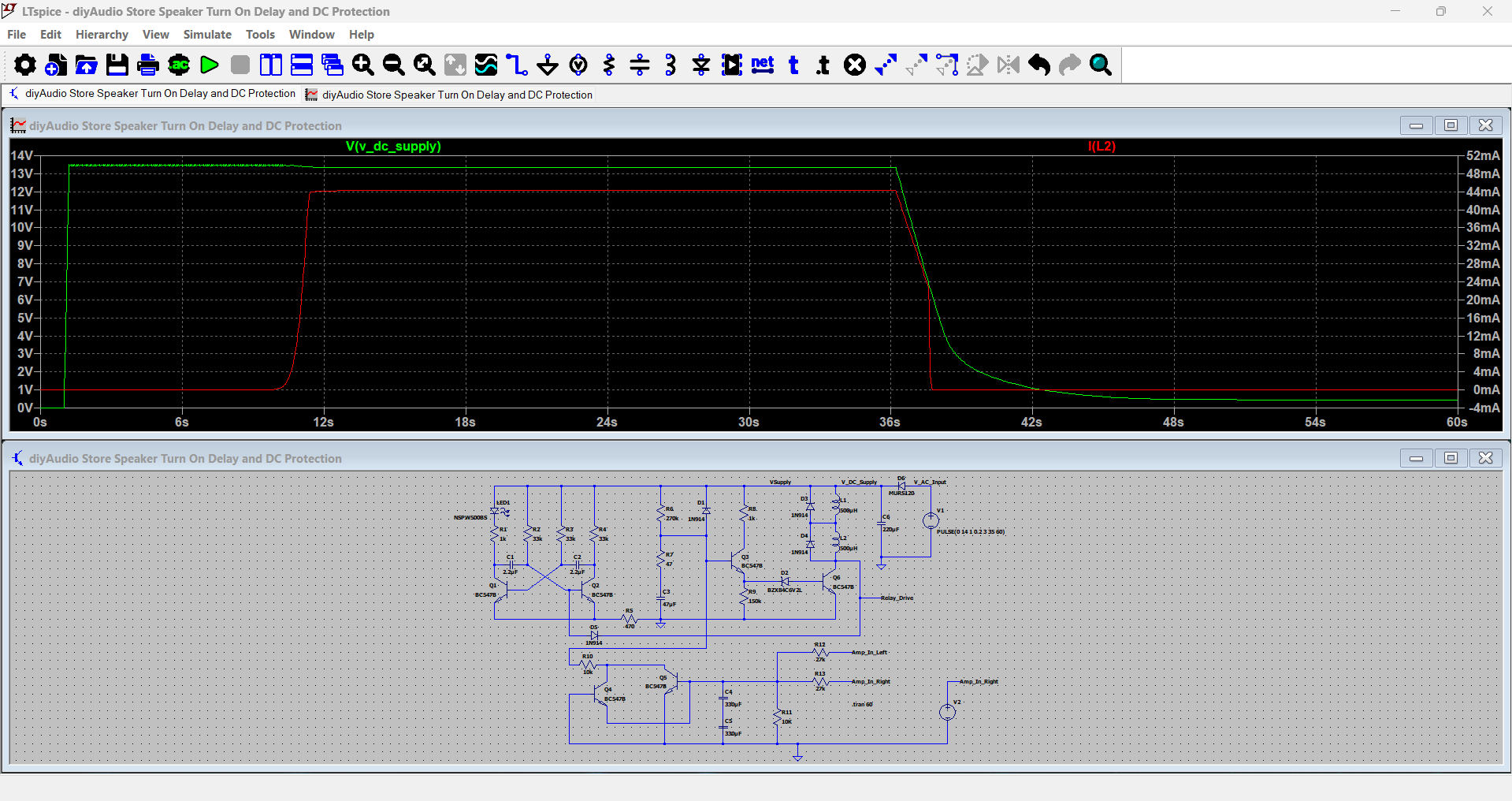Viewport: 1512px width, 801px height.
Task: Place a capacitor from toolbar
Action: point(640,65)
